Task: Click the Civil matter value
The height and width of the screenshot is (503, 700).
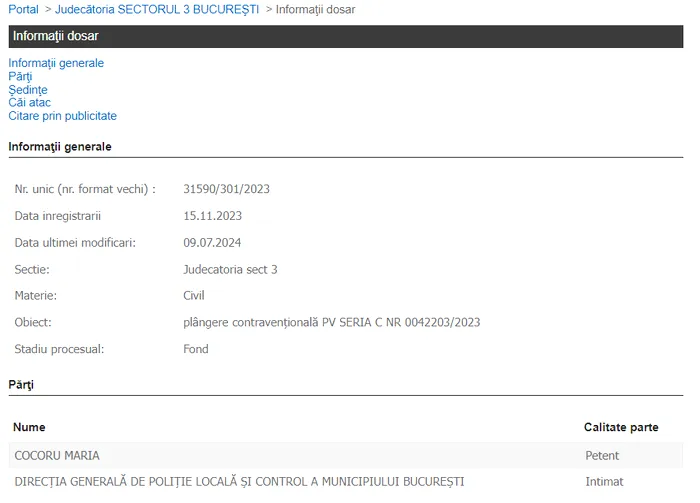Action: (x=194, y=296)
